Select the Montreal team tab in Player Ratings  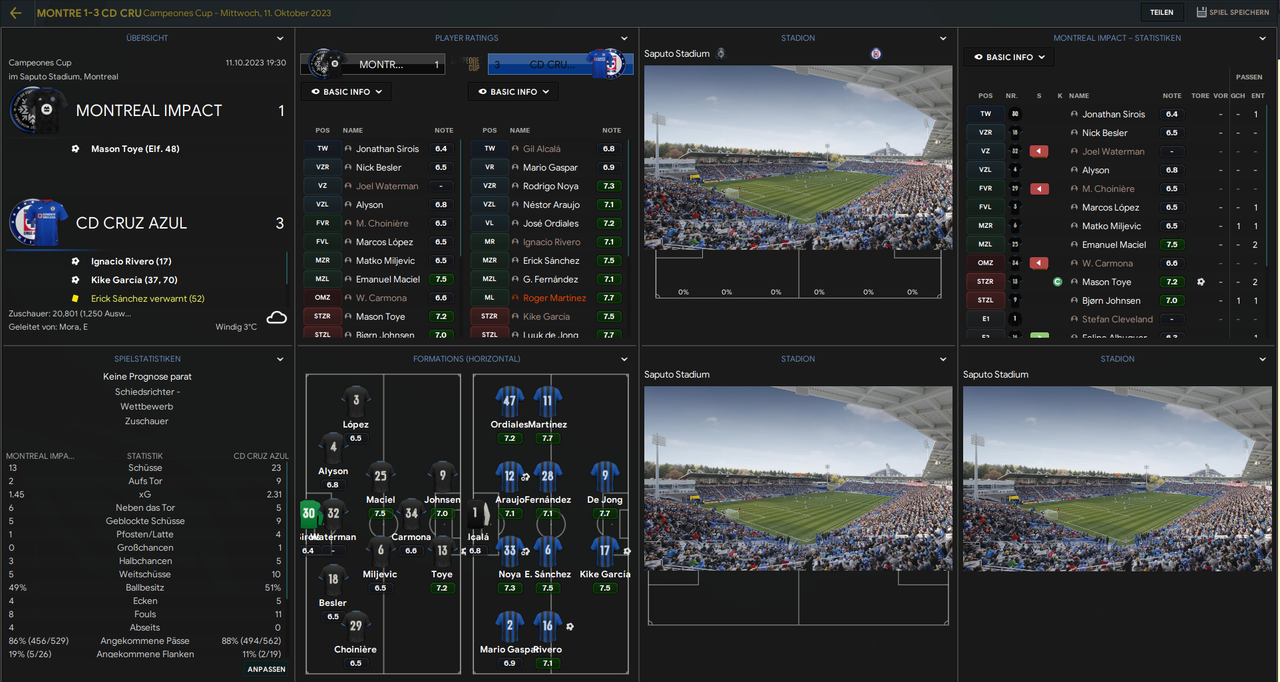coord(373,64)
